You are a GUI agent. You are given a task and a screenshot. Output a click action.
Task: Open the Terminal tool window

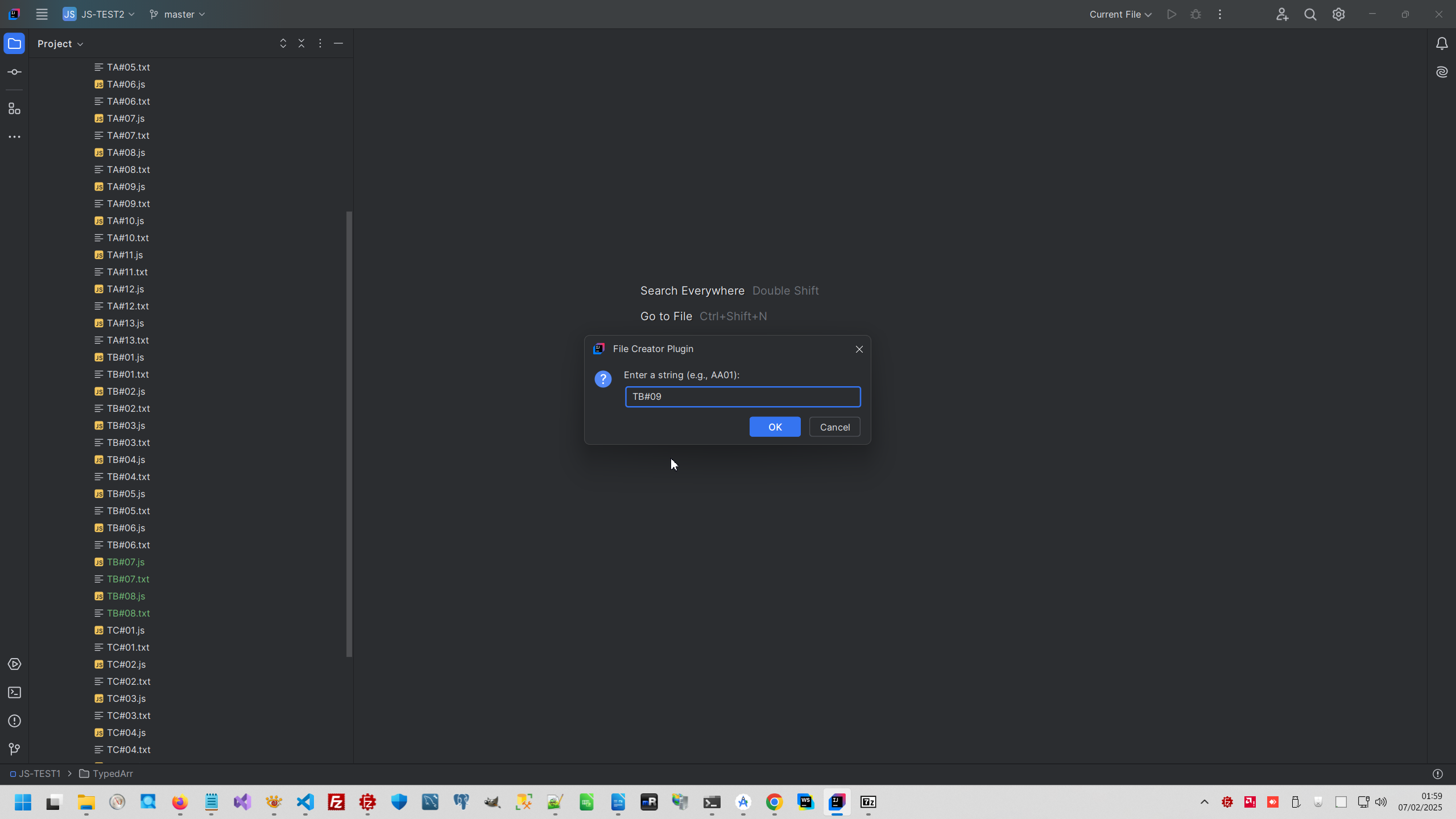15,693
